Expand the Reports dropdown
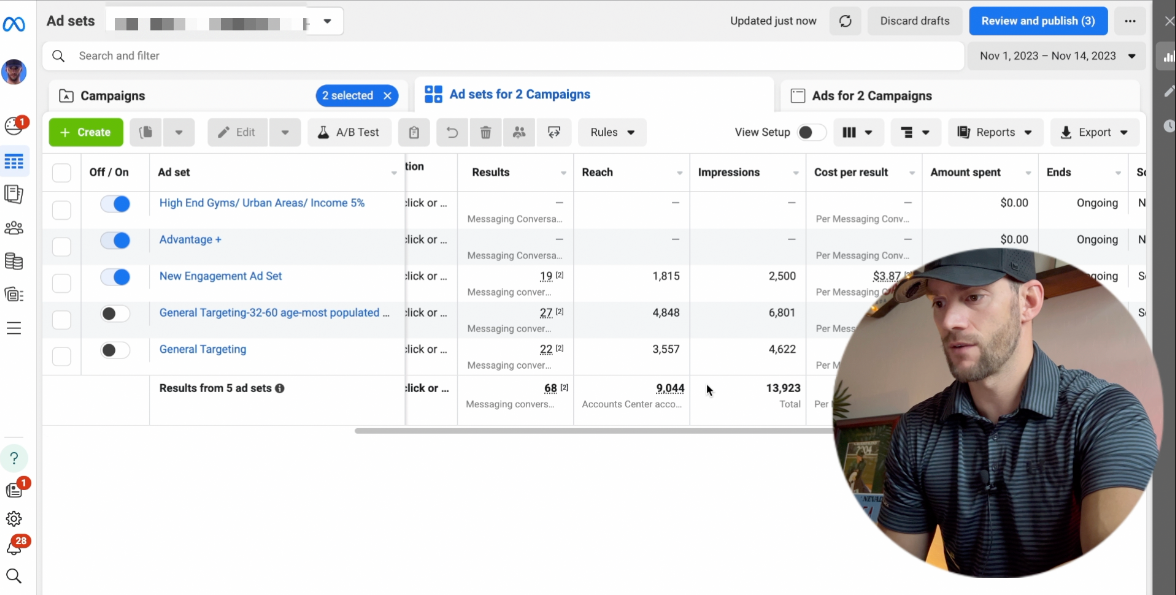The image size is (1176, 595). [995, 132]
